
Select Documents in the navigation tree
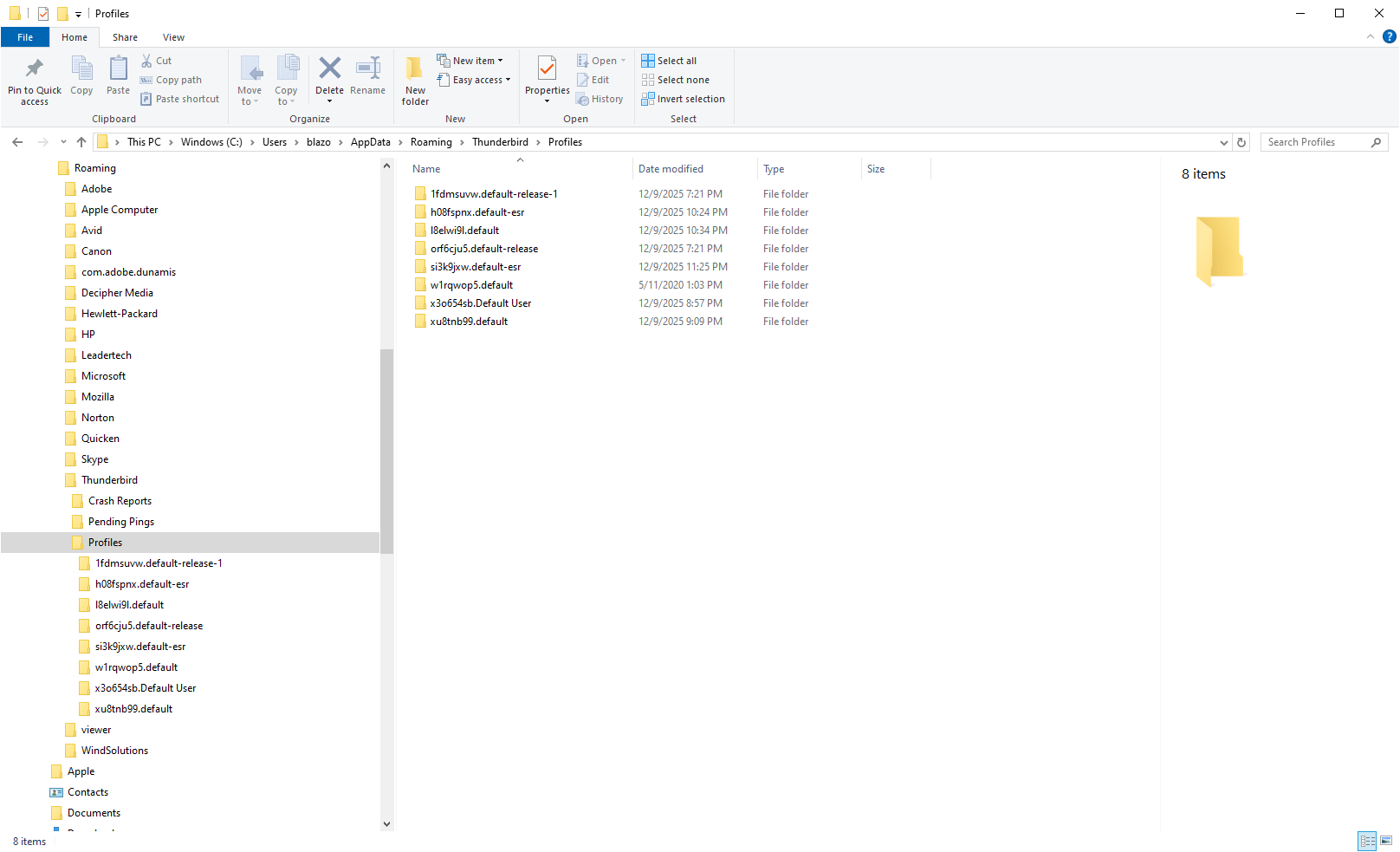tap(94, 813)
